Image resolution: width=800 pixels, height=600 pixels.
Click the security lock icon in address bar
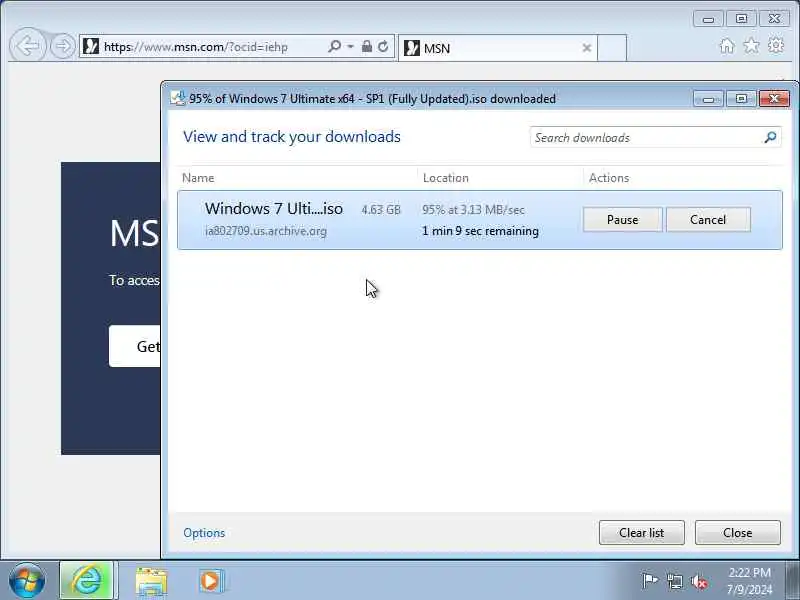click(x=367, y=46)
